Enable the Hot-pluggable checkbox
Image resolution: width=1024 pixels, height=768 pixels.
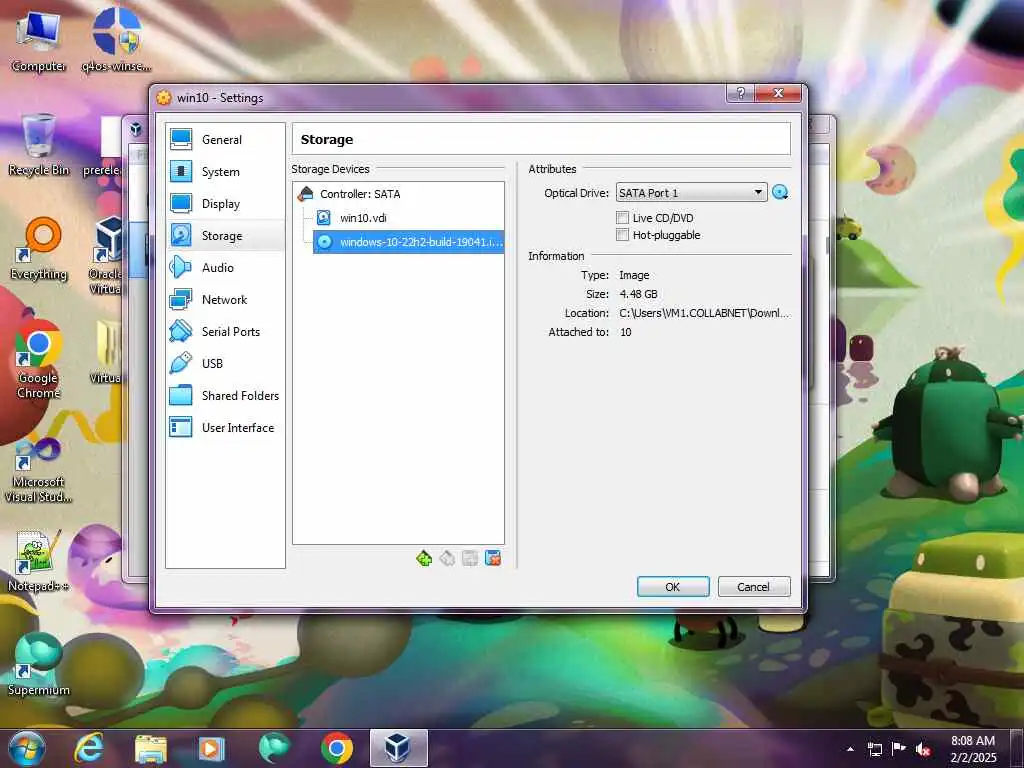[622, 234]
